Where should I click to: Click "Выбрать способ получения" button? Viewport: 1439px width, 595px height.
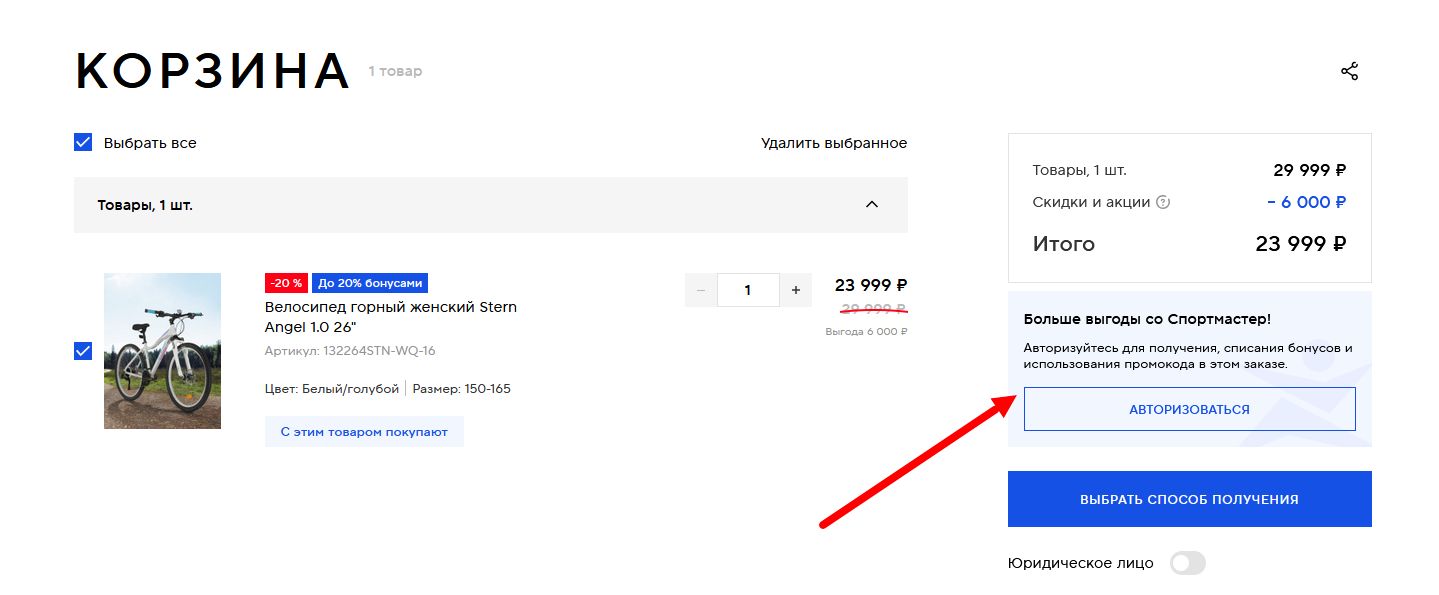pos(1189,499)
